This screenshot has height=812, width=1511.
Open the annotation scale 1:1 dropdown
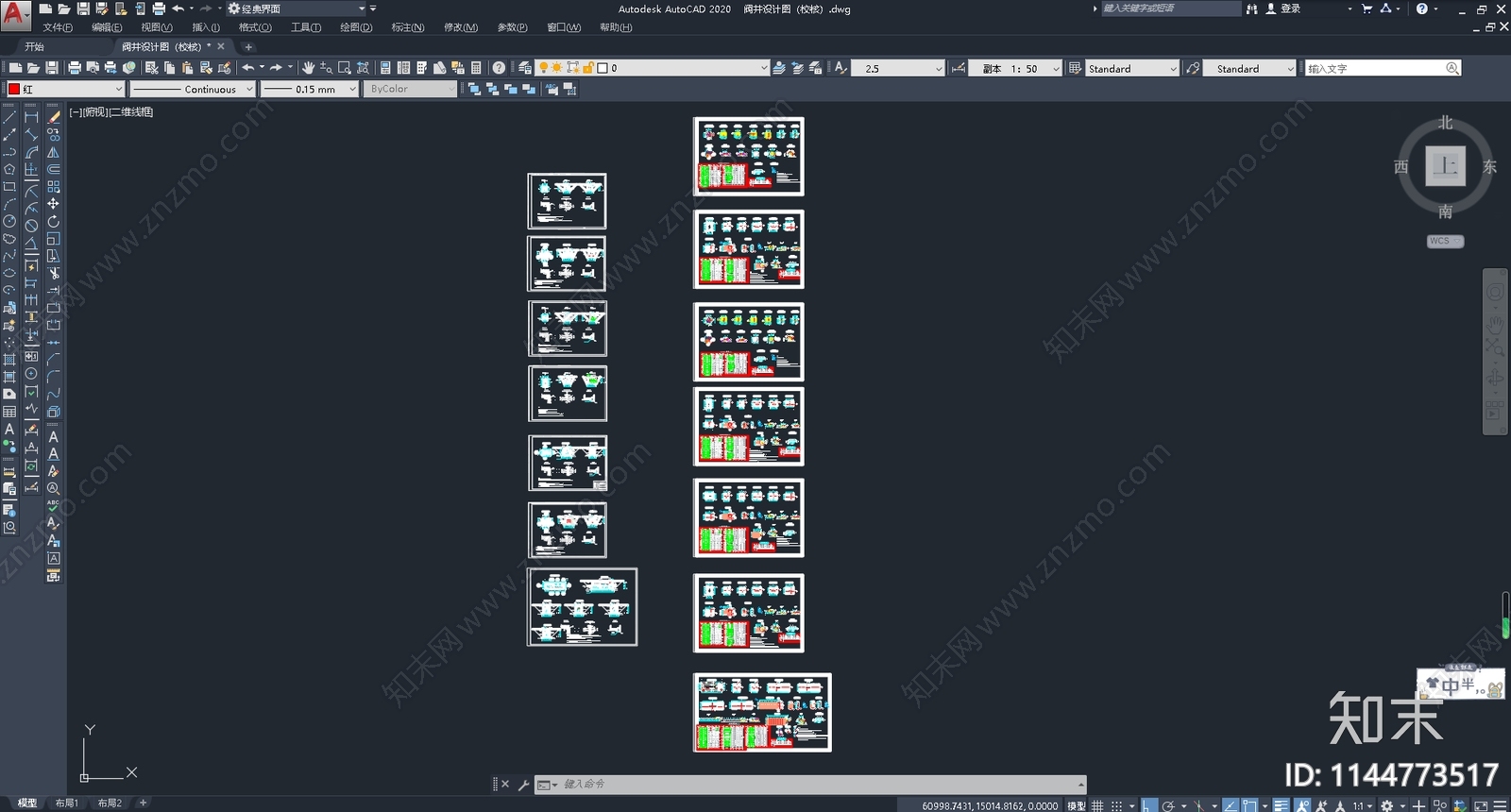coord(1364,805)
